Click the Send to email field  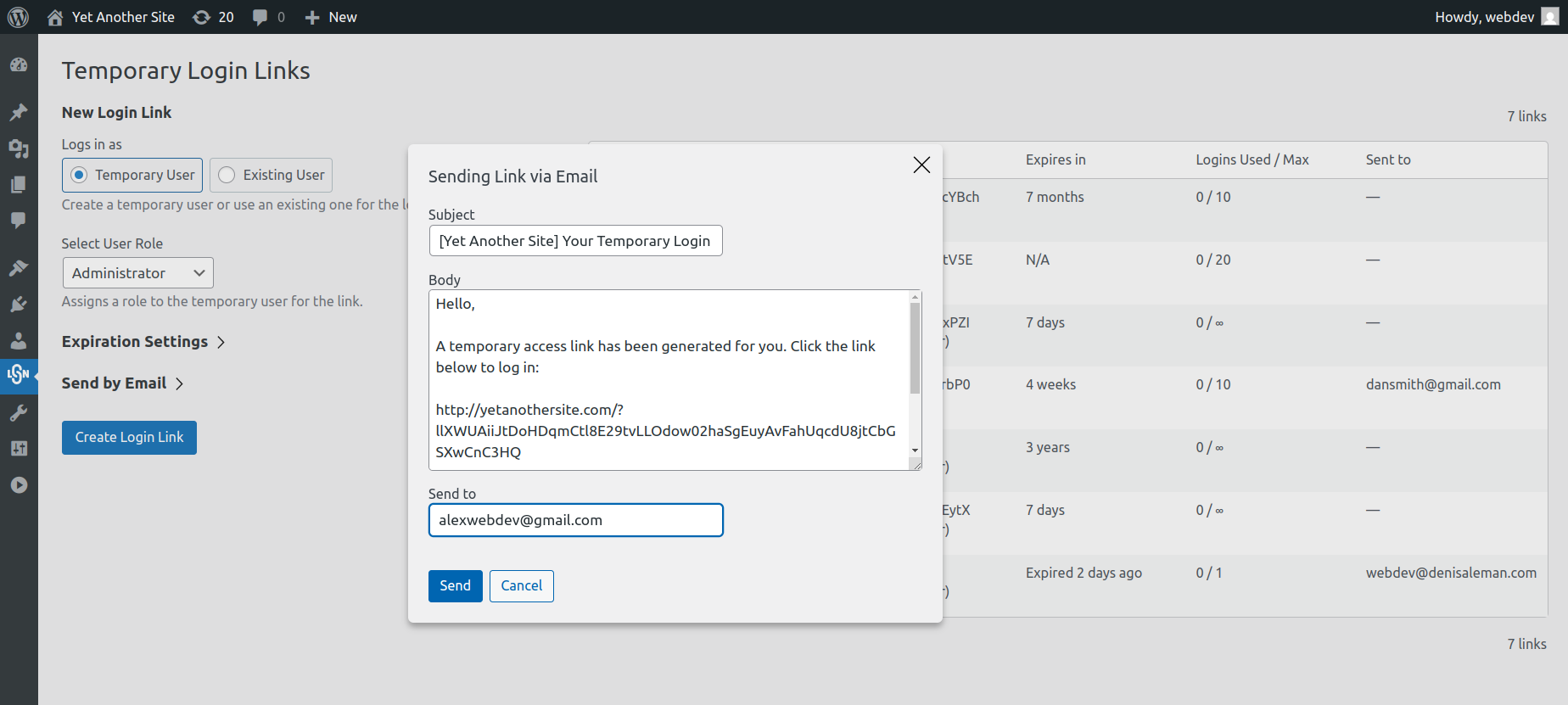pyautogui.click(x=576, y=520)
